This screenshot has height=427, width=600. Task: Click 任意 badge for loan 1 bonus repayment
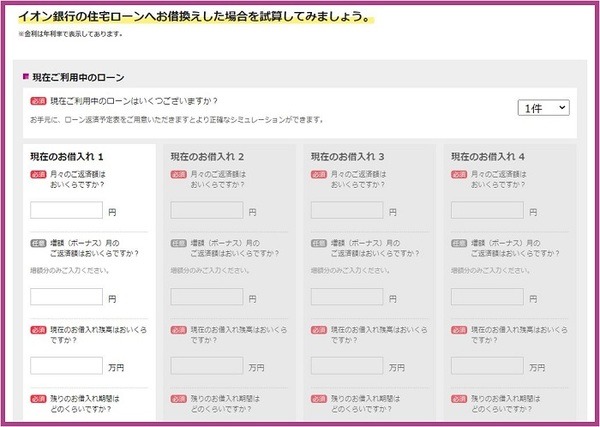[x=38, y=243]
